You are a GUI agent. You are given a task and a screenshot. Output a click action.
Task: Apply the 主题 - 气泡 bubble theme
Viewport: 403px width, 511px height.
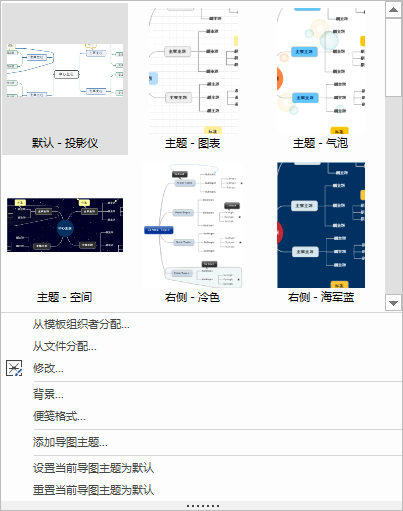321,79
